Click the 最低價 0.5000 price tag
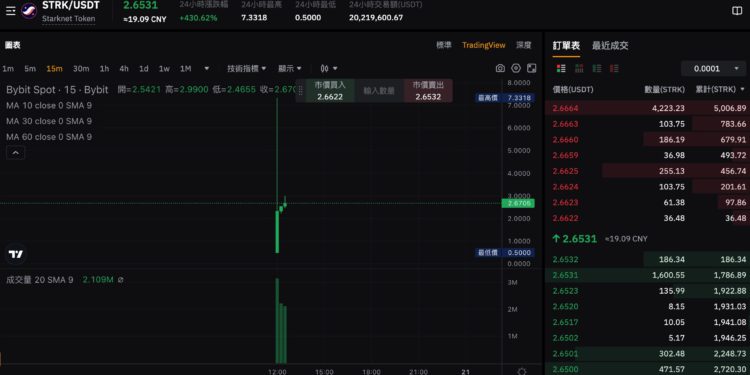Image resolution: width=750 pixels, height=375 pixels. (x=506, y=253)
